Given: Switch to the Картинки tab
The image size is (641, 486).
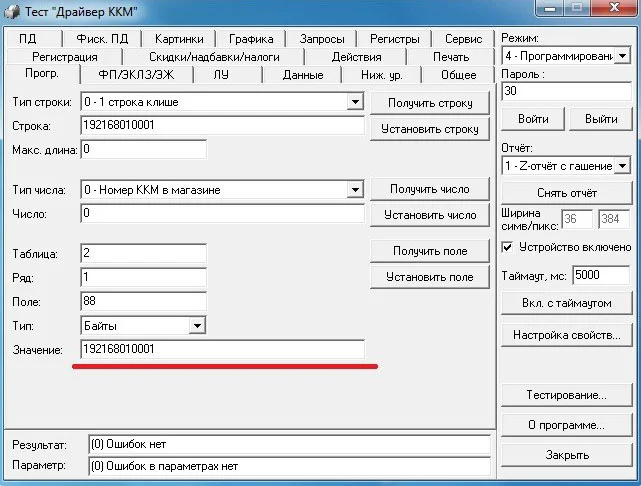Looking at the screenshot, I should click(x=179, y=39).
